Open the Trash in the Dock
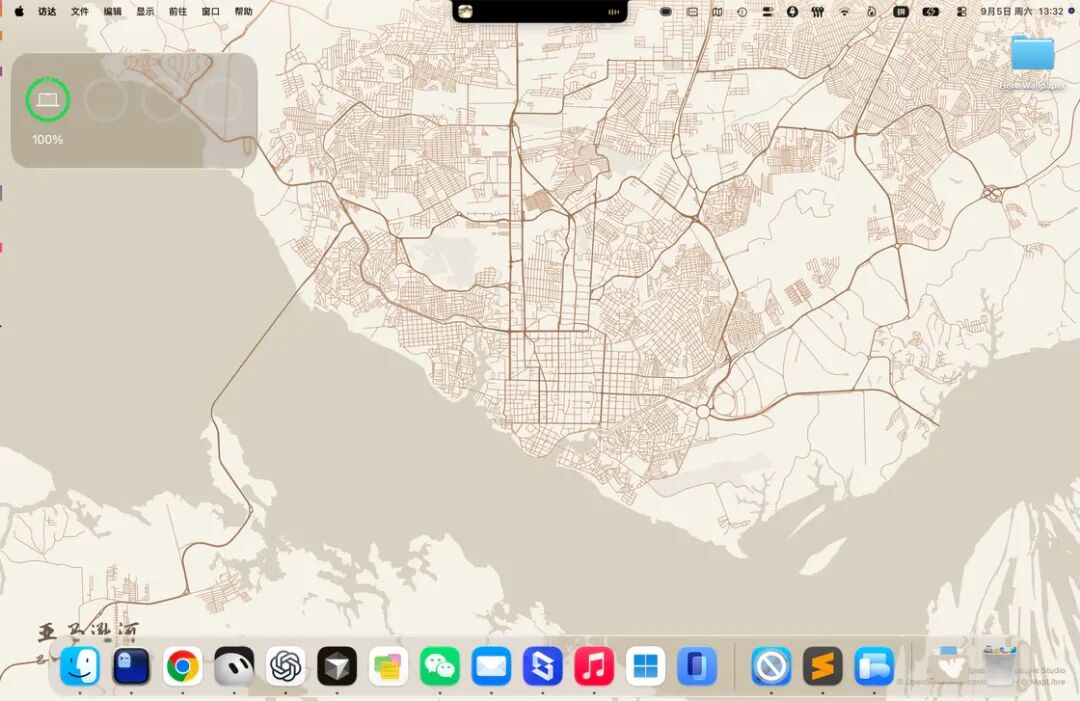This screenshot has width=1080, height=701. pyautogui.click(x=999, y=666)
